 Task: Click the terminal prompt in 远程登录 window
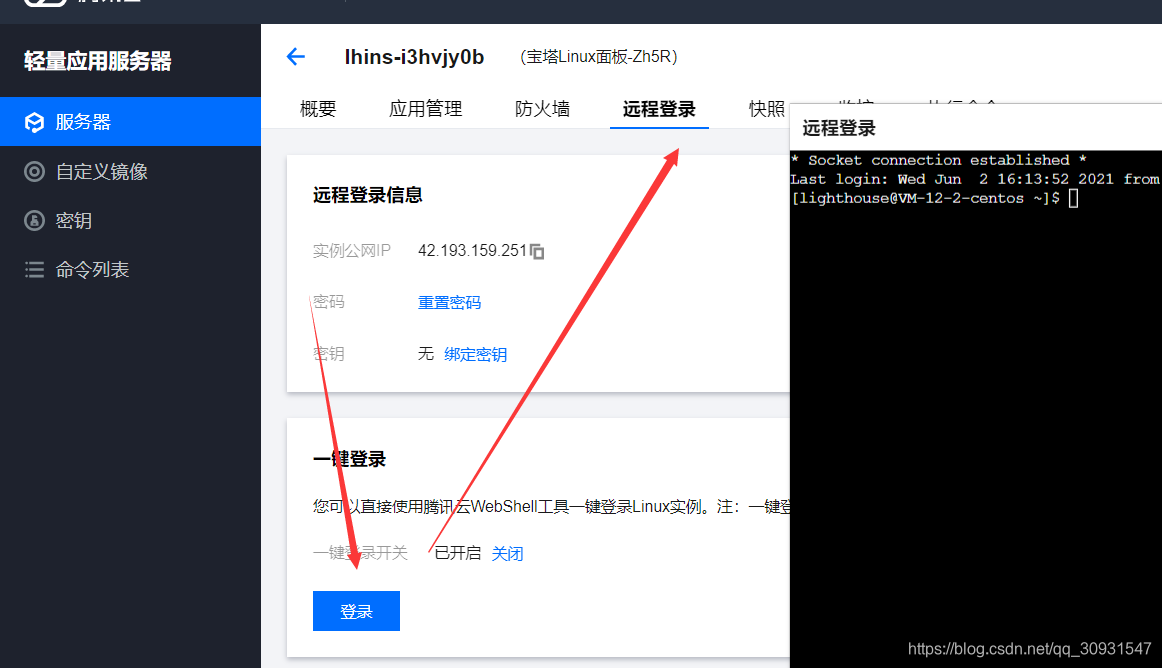934,198
